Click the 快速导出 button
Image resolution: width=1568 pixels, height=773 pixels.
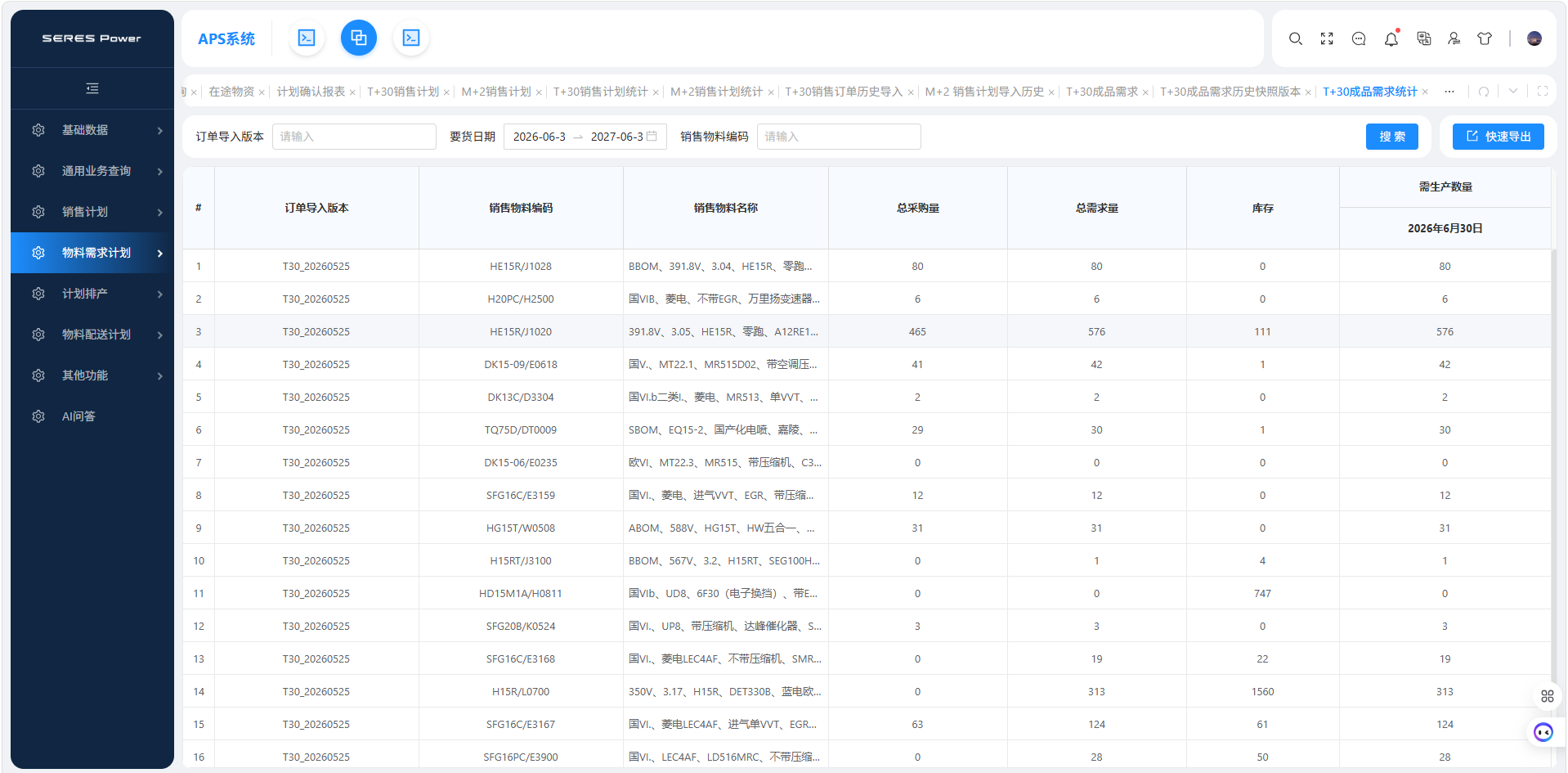pos(1499,137)
